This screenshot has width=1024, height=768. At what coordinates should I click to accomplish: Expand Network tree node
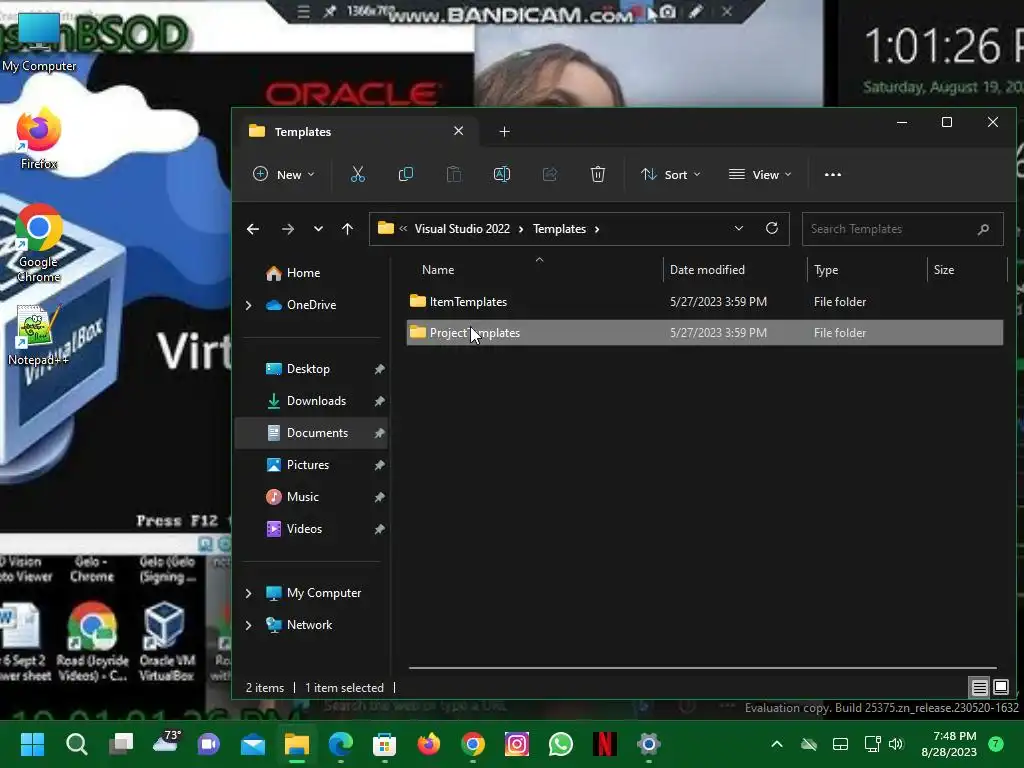(x=248, y=625)
